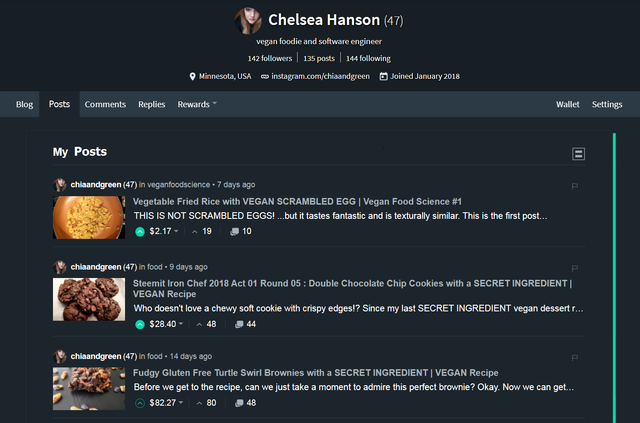Open comments icon showing 44 replies
This screenshot has width=640, height=423.
tap(239, 325)
